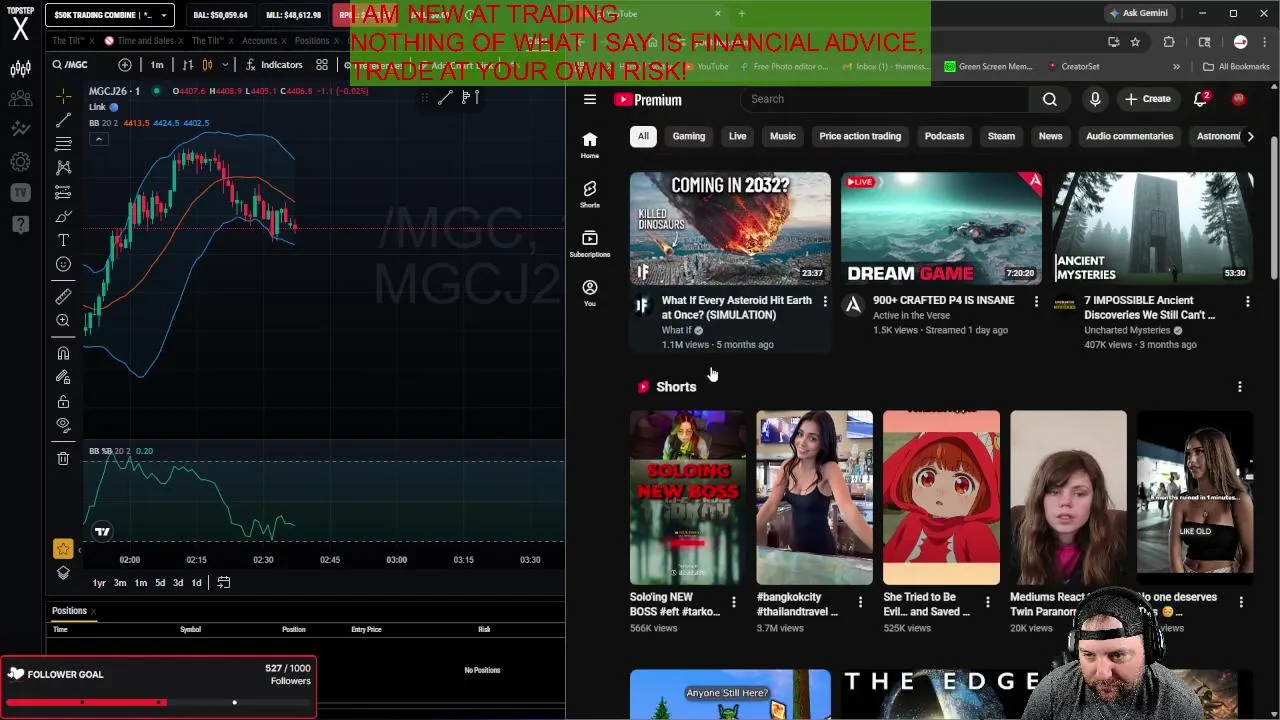Open the object tree layers icon
The width and height of the screenshot is (1280, 720).
(63, 573)
